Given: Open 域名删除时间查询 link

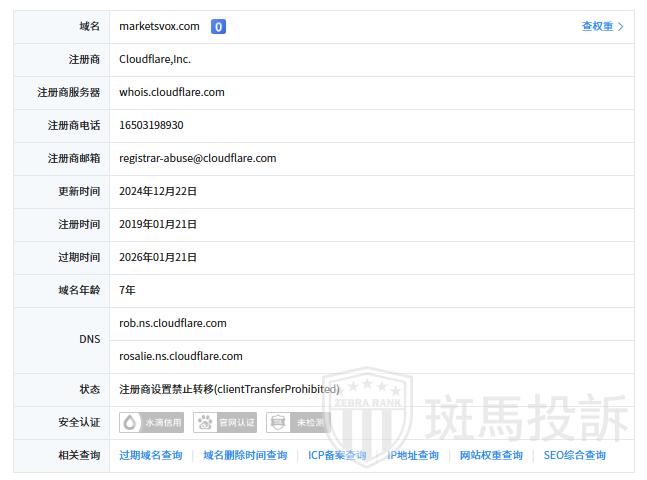Looking at the screenshot, I should coord(245,456).
